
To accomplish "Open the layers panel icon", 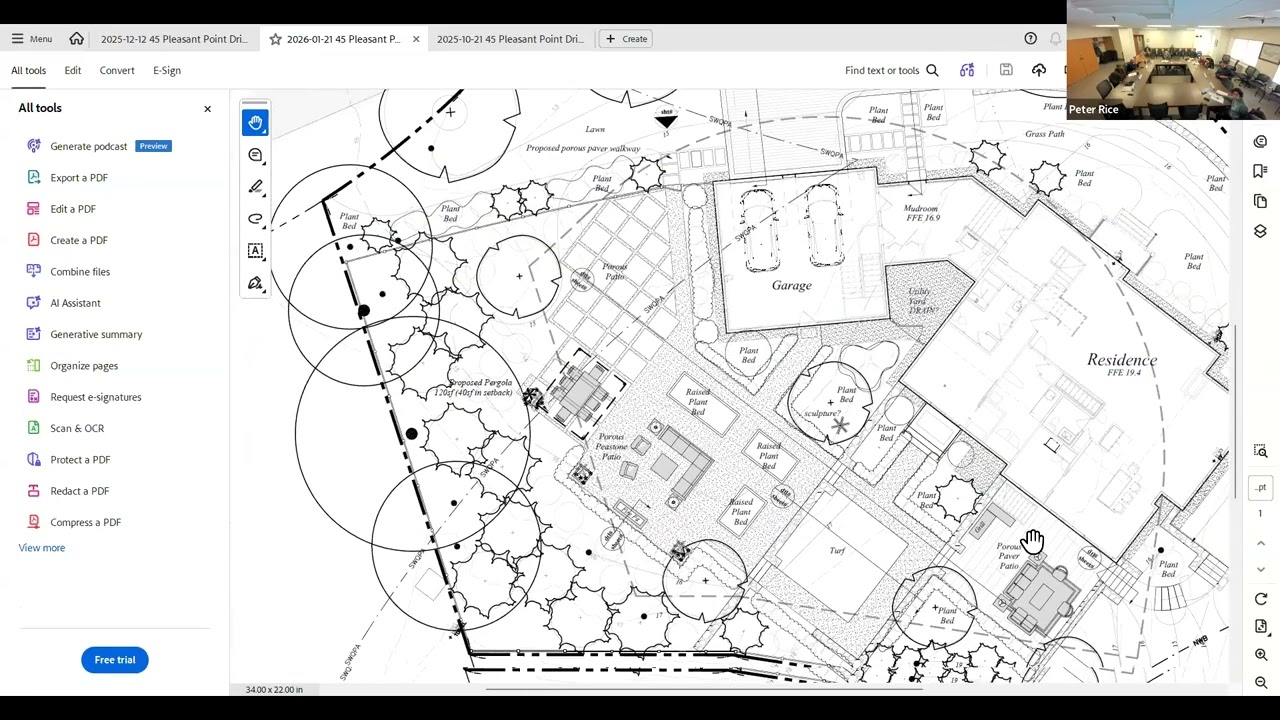I will [x=1260, y=231].
